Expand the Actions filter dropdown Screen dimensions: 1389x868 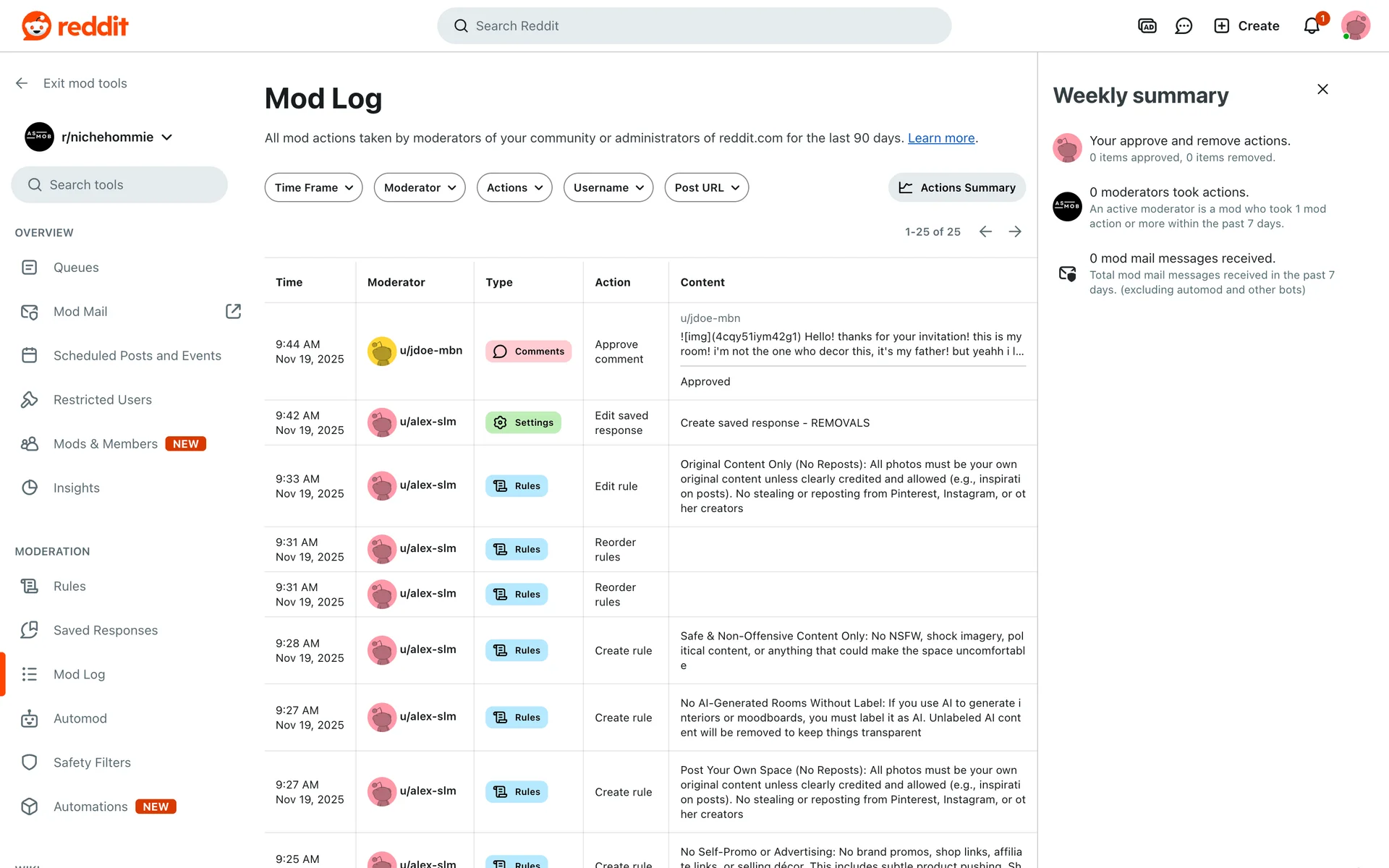[514, 187]
